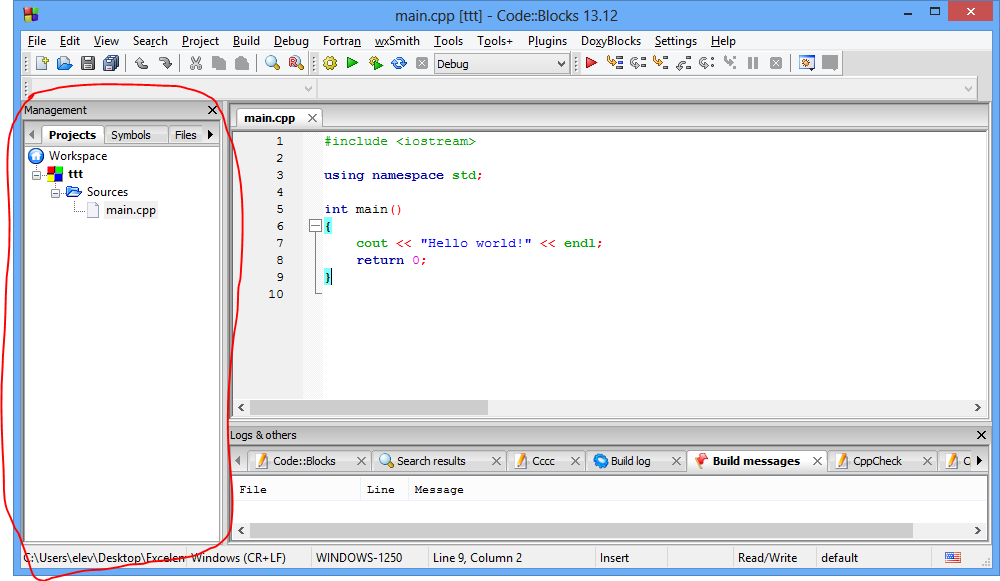Open the wxSmith menu
Image resolution: width=1000 pixels, height=581 pixels.
tap(397, 41)
